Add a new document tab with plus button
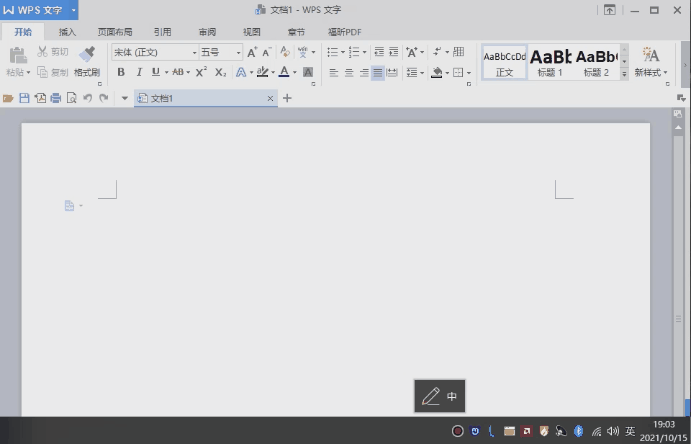 point(288,98)
